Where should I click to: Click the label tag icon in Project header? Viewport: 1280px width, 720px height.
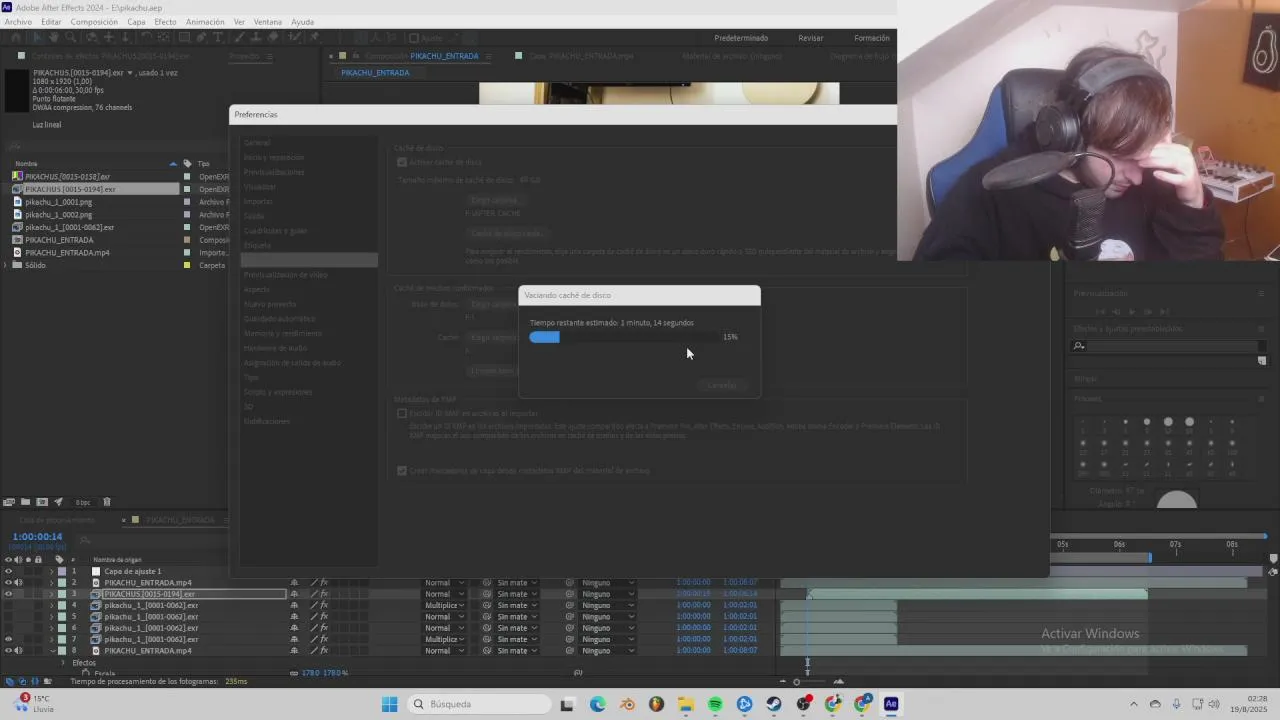(x=187, y=163)
